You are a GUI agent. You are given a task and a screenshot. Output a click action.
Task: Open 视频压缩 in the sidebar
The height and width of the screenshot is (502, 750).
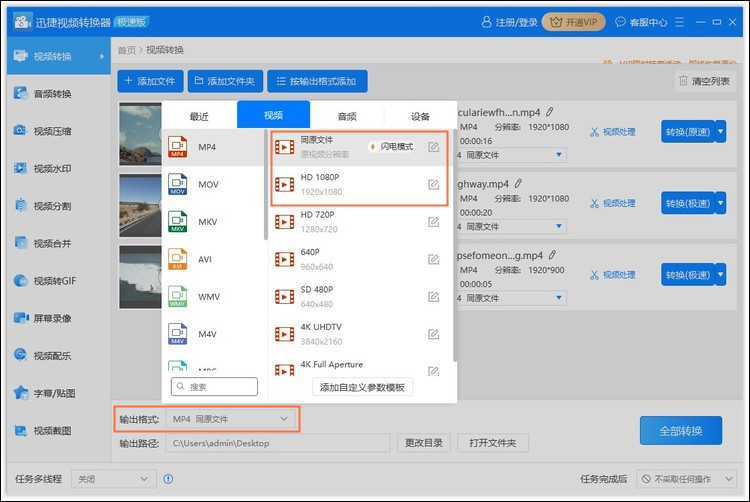[58, 131]
